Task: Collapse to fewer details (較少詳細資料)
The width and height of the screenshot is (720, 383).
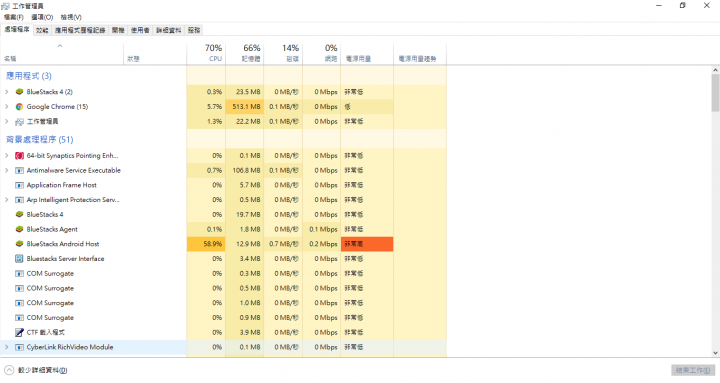Action: [x=36, y=370]
